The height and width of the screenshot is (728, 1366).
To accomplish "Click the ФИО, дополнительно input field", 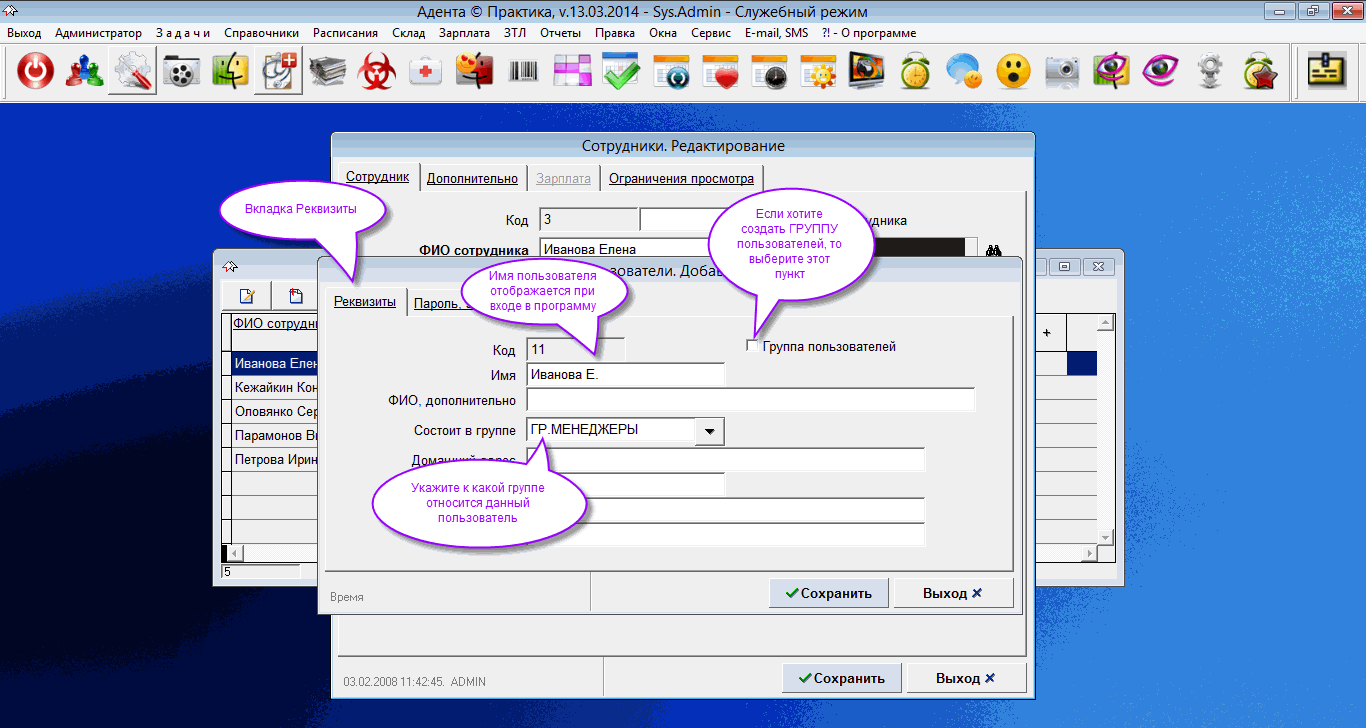I will click(749, 401).
